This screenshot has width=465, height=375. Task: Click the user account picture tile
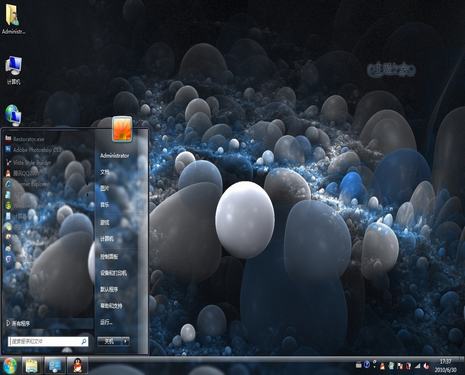click(x=122, y=129)
